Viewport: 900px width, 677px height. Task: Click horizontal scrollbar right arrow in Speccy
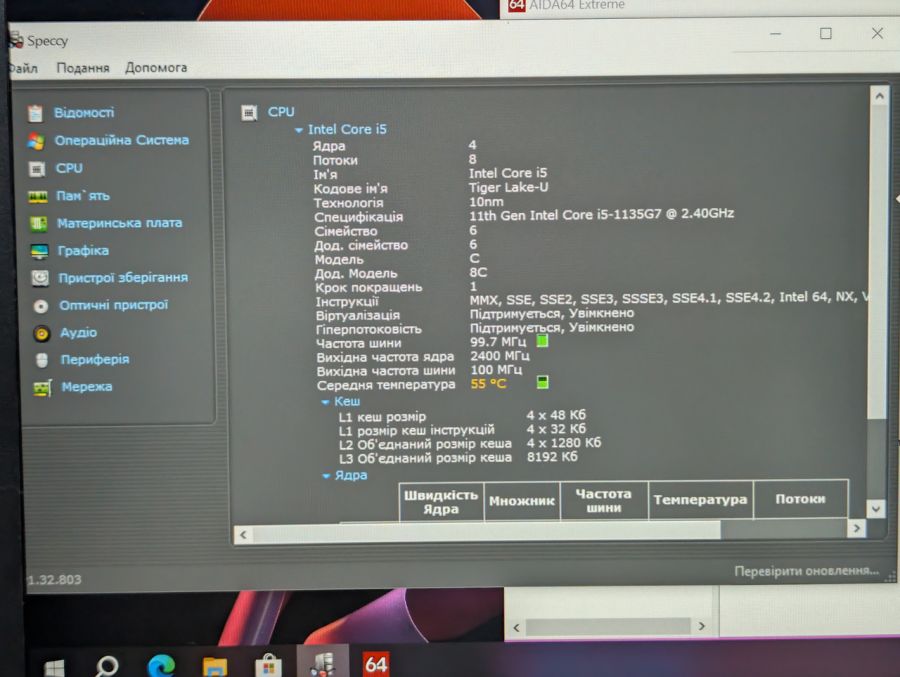point(856,528)
